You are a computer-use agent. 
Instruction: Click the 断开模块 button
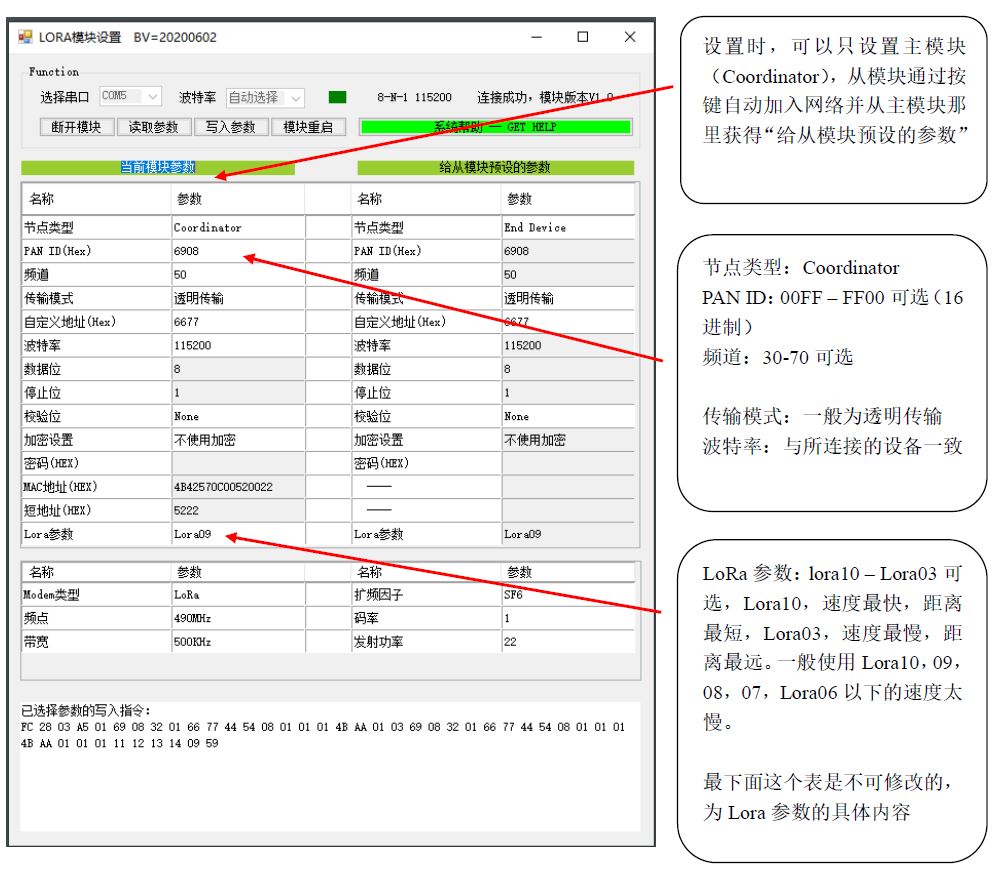[77, 127]
